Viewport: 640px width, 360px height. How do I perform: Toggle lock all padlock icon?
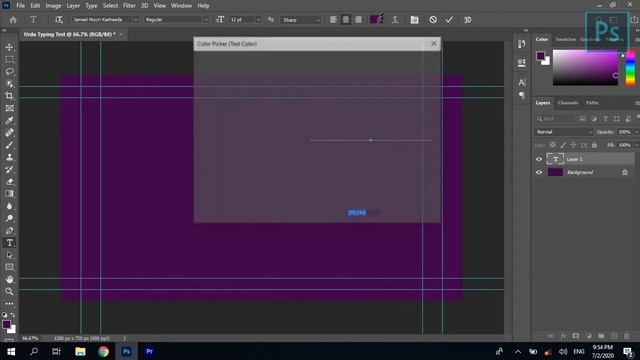tap(594, 145)
